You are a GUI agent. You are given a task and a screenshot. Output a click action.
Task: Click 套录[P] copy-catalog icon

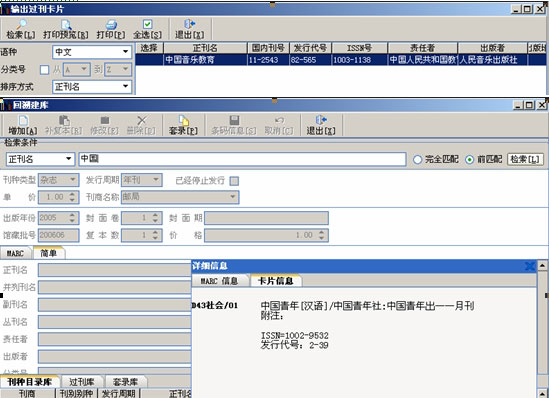(x=183, y=125)
